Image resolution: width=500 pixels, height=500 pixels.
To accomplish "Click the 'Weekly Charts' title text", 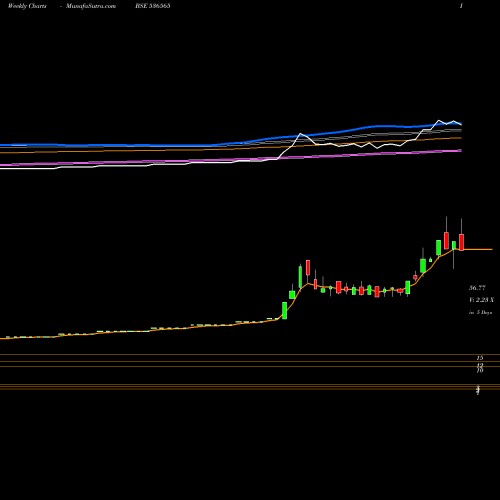I will click(27, 6).
